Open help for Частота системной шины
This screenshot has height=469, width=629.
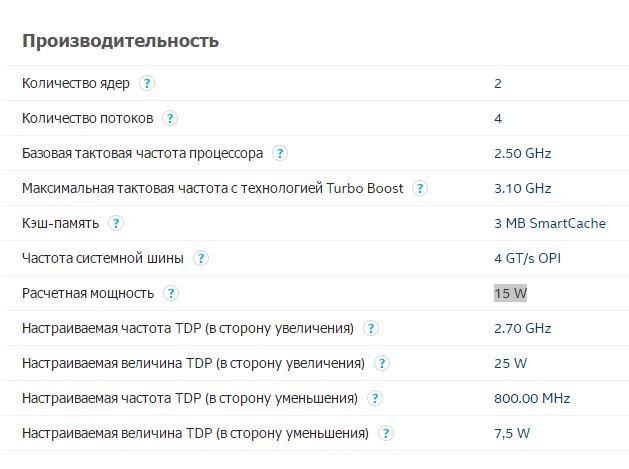point(201,258)
